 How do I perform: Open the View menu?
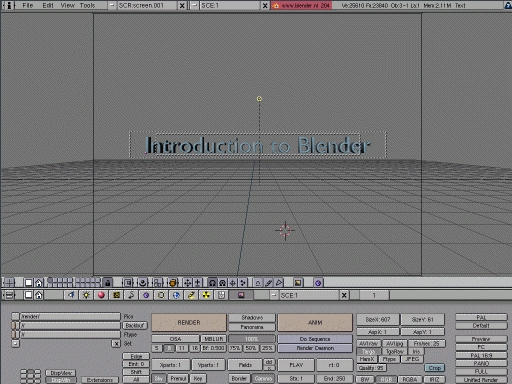(x=68, y=5)
